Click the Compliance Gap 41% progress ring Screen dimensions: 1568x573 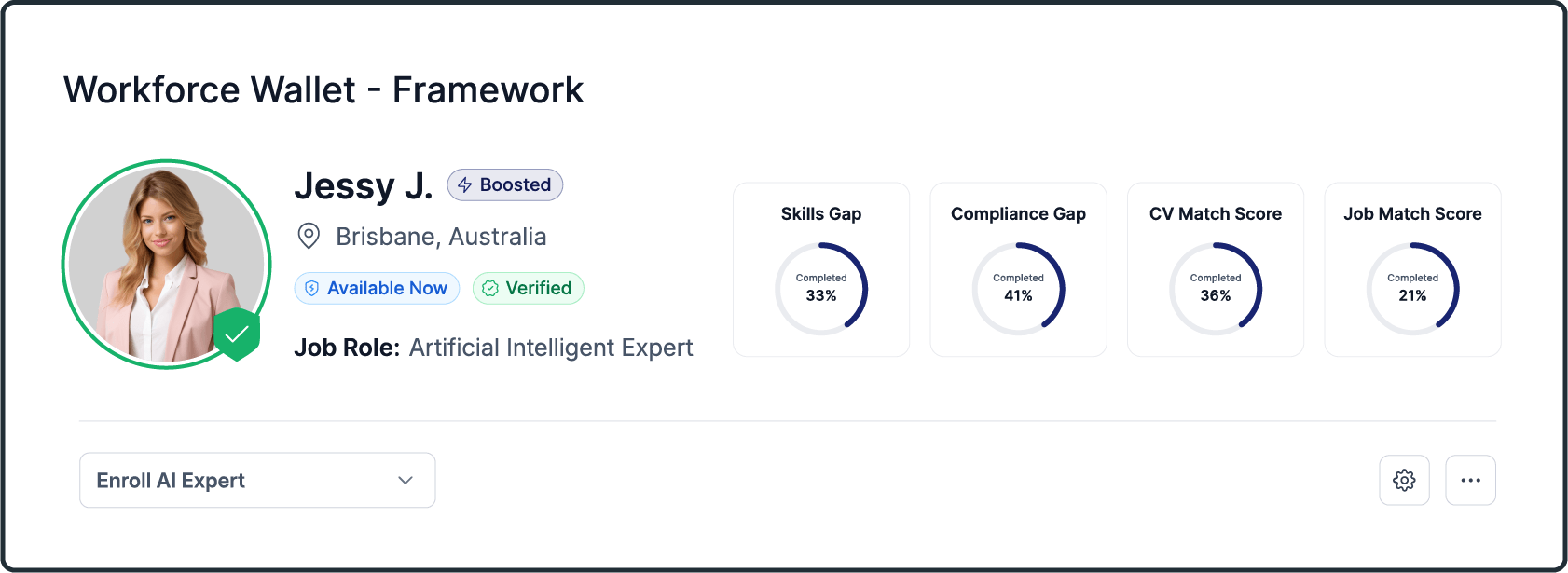click(x=1018, y=288)
